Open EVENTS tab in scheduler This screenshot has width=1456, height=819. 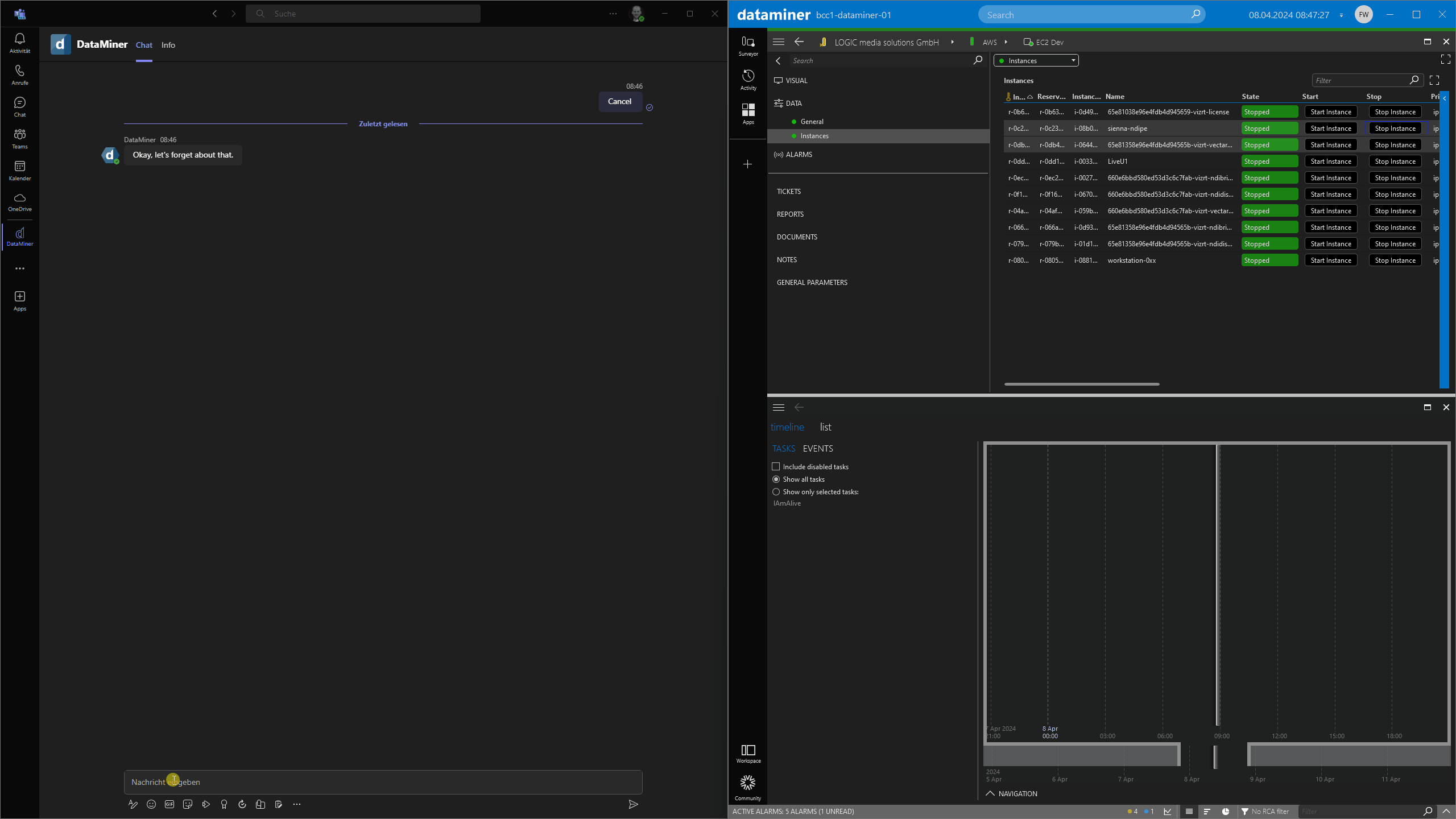(x=818, y=449)
